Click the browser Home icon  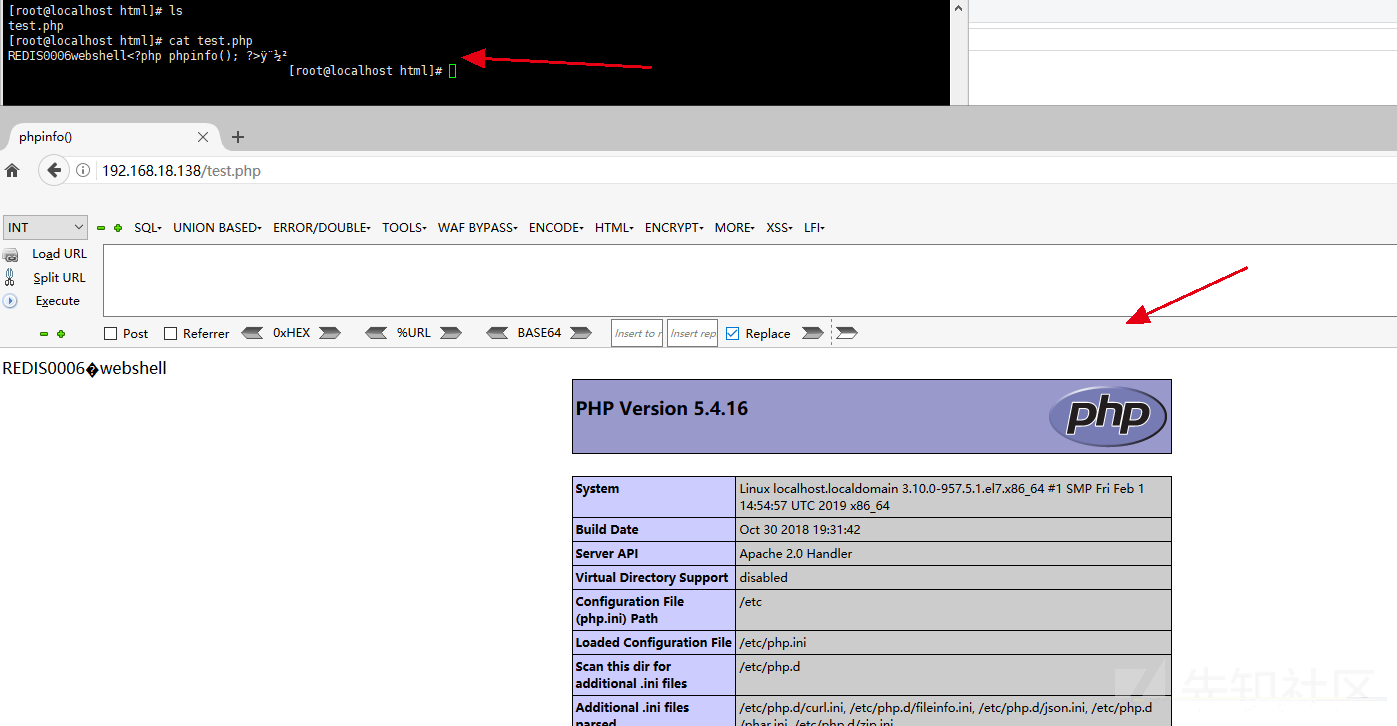12,170
